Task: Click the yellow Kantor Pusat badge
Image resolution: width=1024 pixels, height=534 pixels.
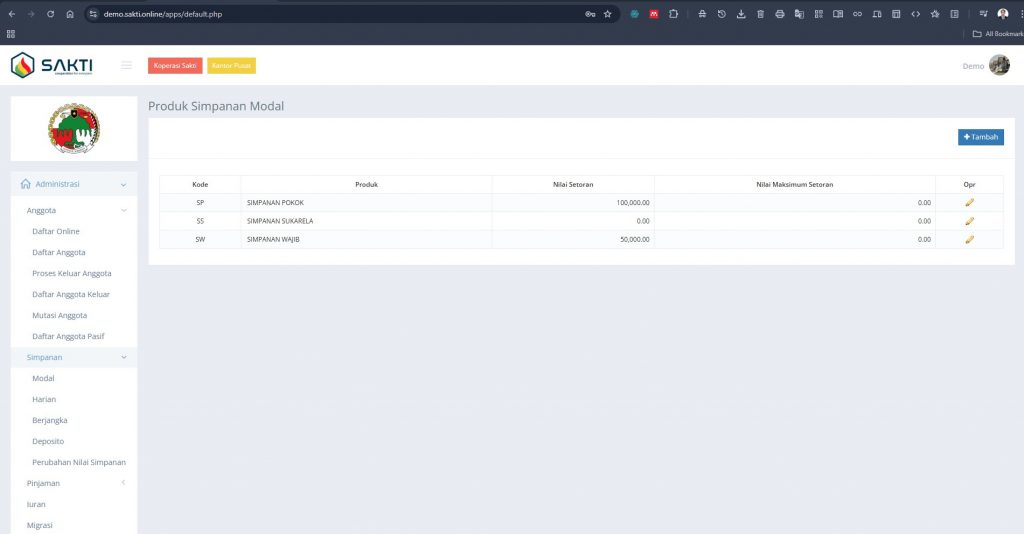Action: (x=232, y=65)
